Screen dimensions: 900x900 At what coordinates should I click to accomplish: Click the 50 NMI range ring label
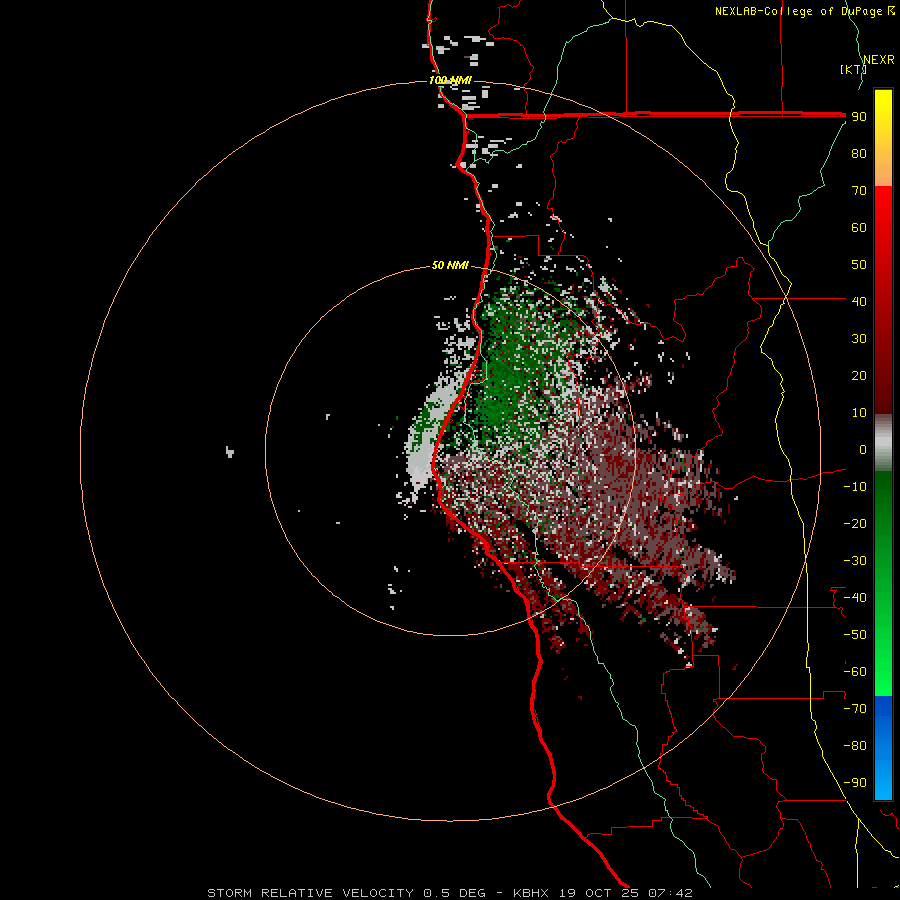(450, 265)
